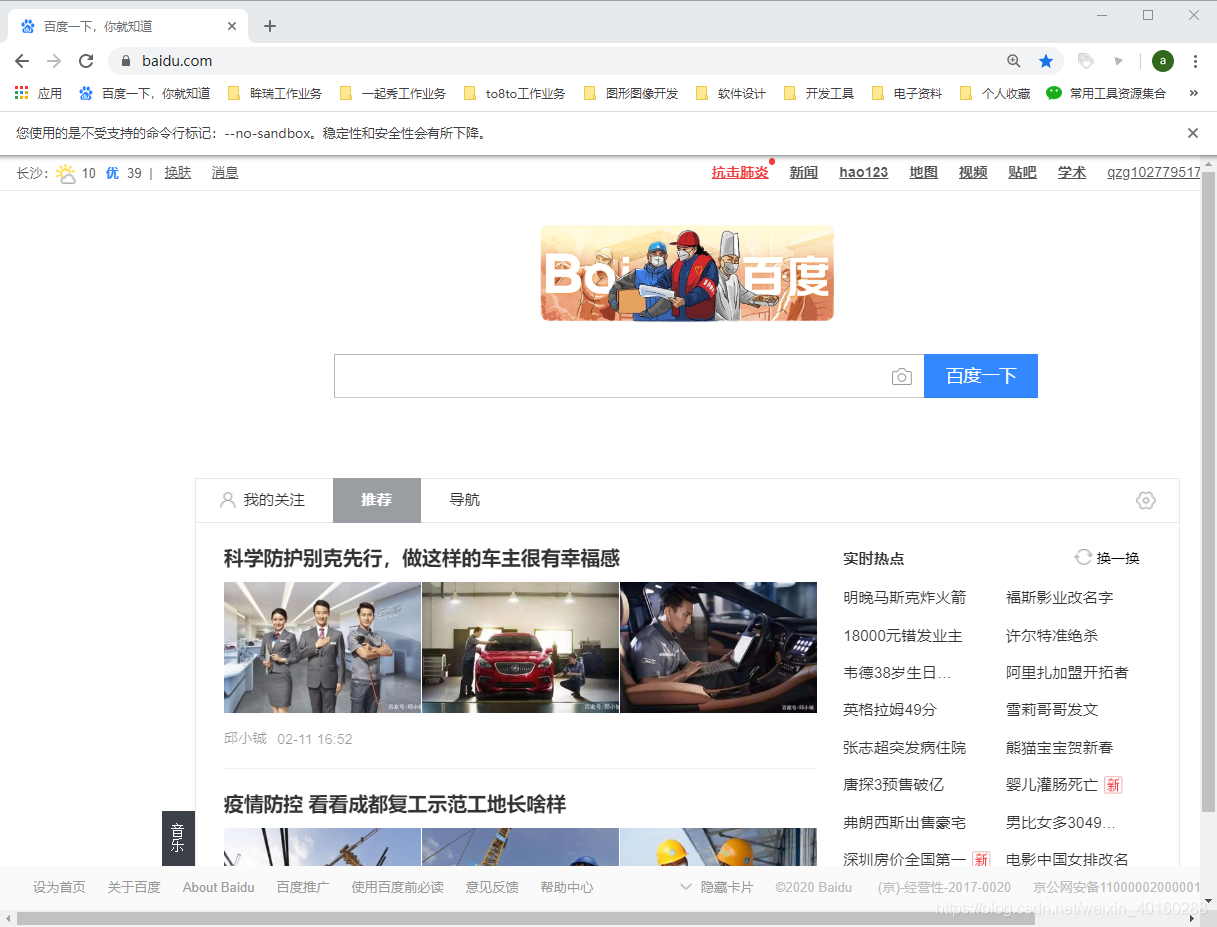Viewport: 1217px width, 927px height.
Task: Click the camera image search icon
Action: (902, 377)
